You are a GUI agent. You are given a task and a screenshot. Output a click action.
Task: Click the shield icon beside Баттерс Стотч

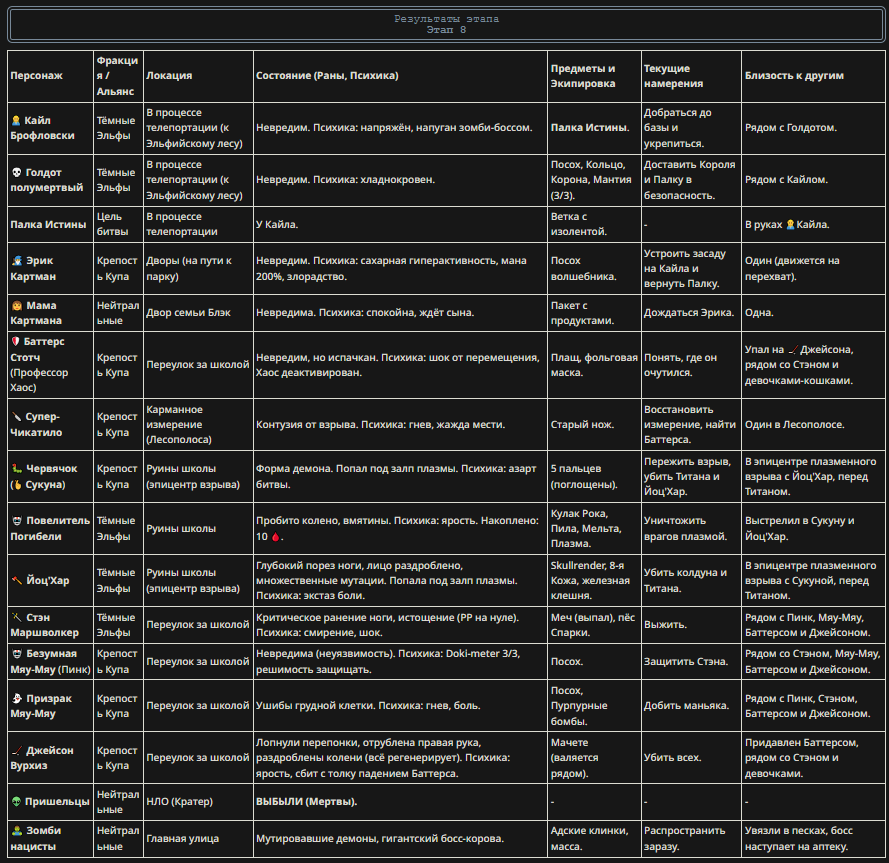[16, 342]
